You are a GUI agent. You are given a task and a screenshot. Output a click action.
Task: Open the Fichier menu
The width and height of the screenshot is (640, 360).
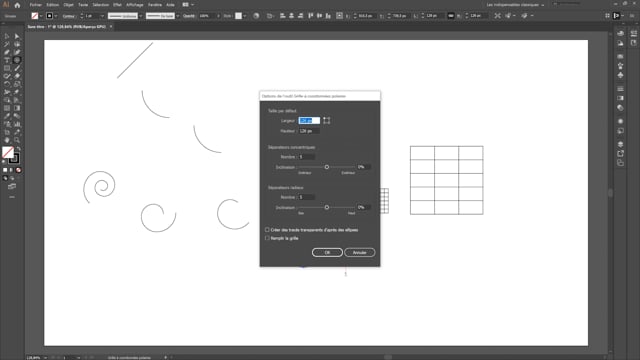point(36,5)
